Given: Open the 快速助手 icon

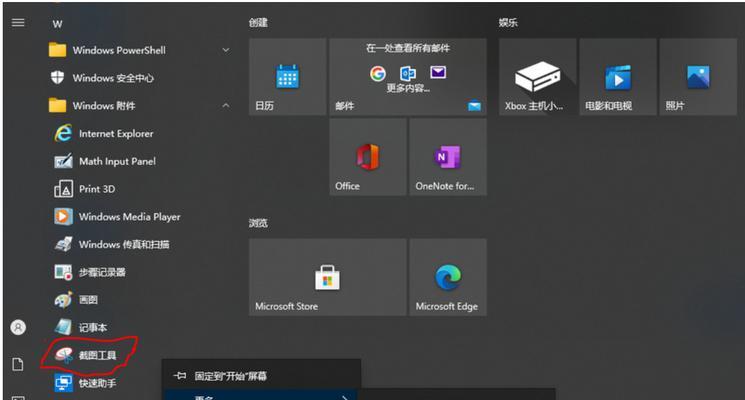Looking at the screenshot, I should [63, 382].
